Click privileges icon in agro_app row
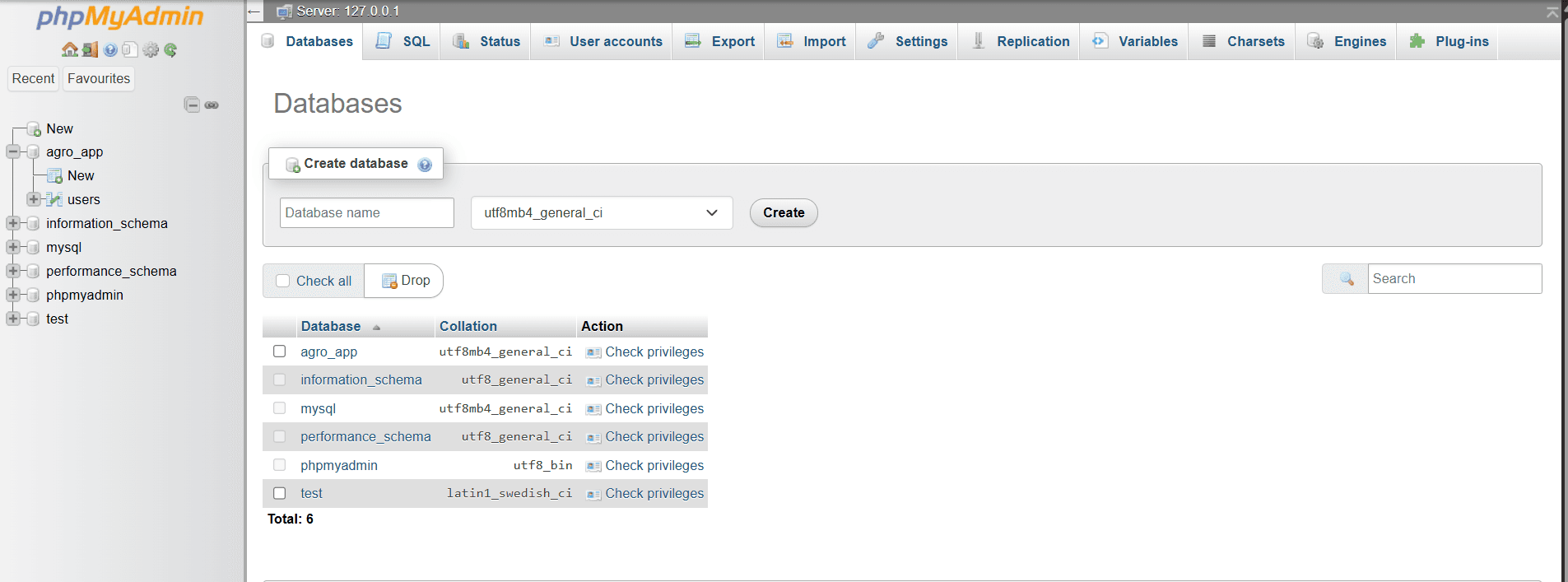Image resolution: width=1568 pixels, height=582 pixels. tap(593, 352)
